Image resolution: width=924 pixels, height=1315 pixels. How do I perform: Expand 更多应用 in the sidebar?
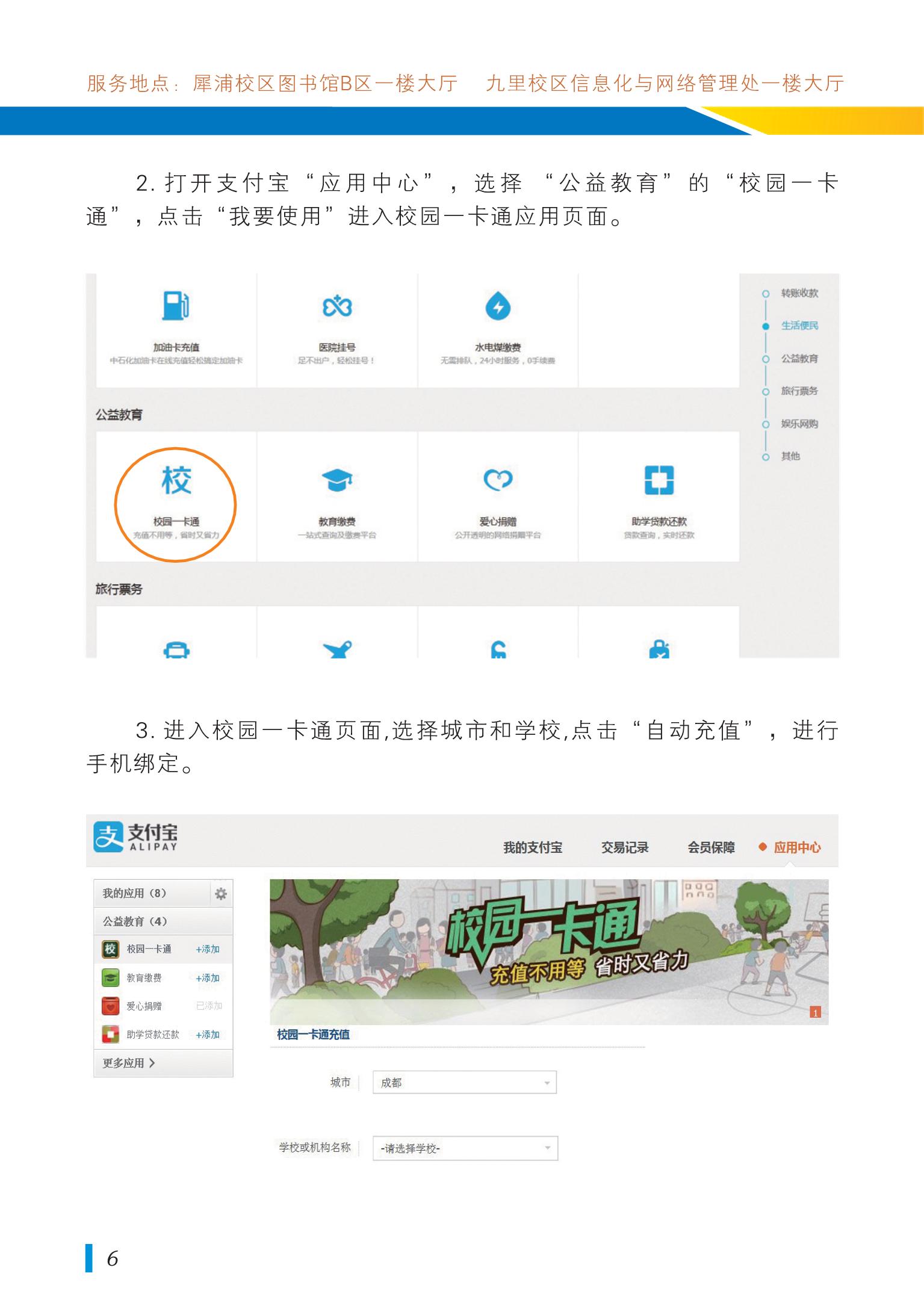(129, 1063)
